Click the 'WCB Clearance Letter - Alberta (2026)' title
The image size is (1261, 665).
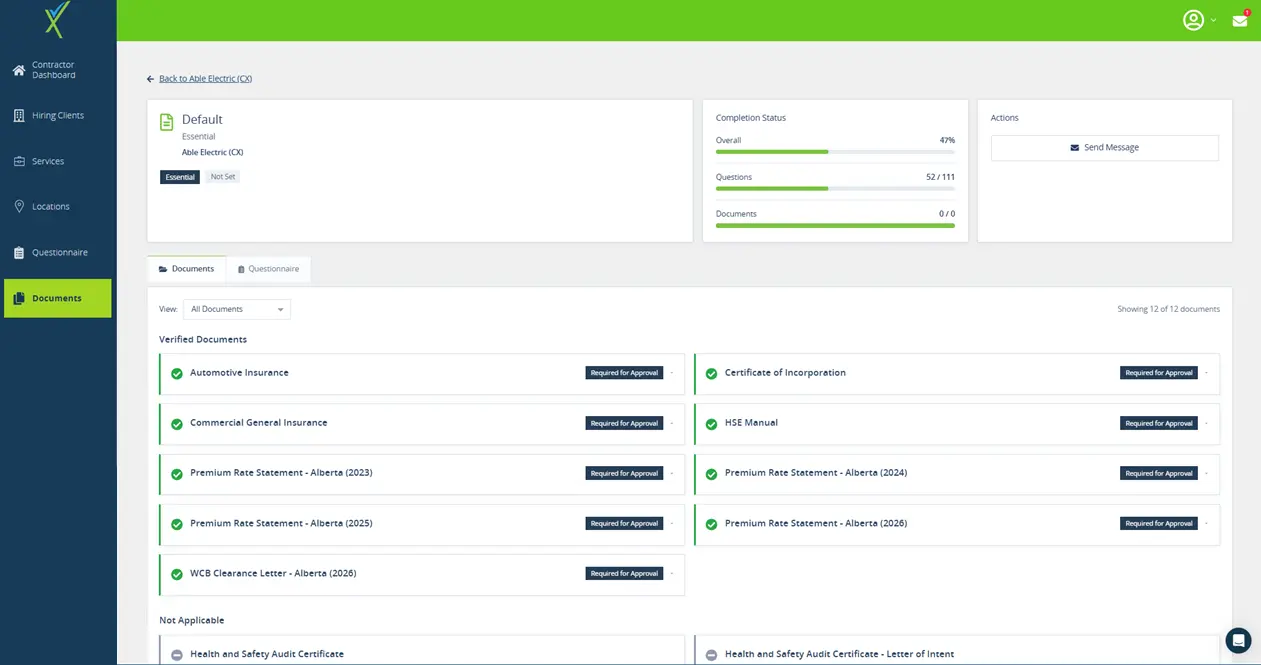pos(273,574)
